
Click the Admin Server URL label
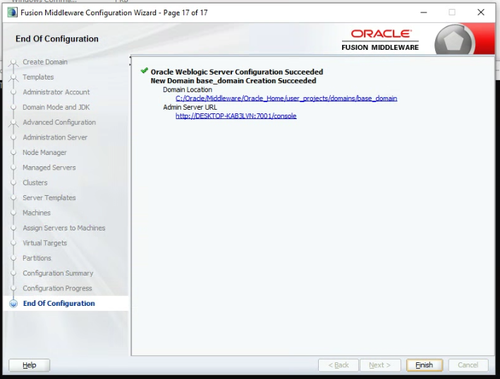pyautogui.click(x=190, y=107)
